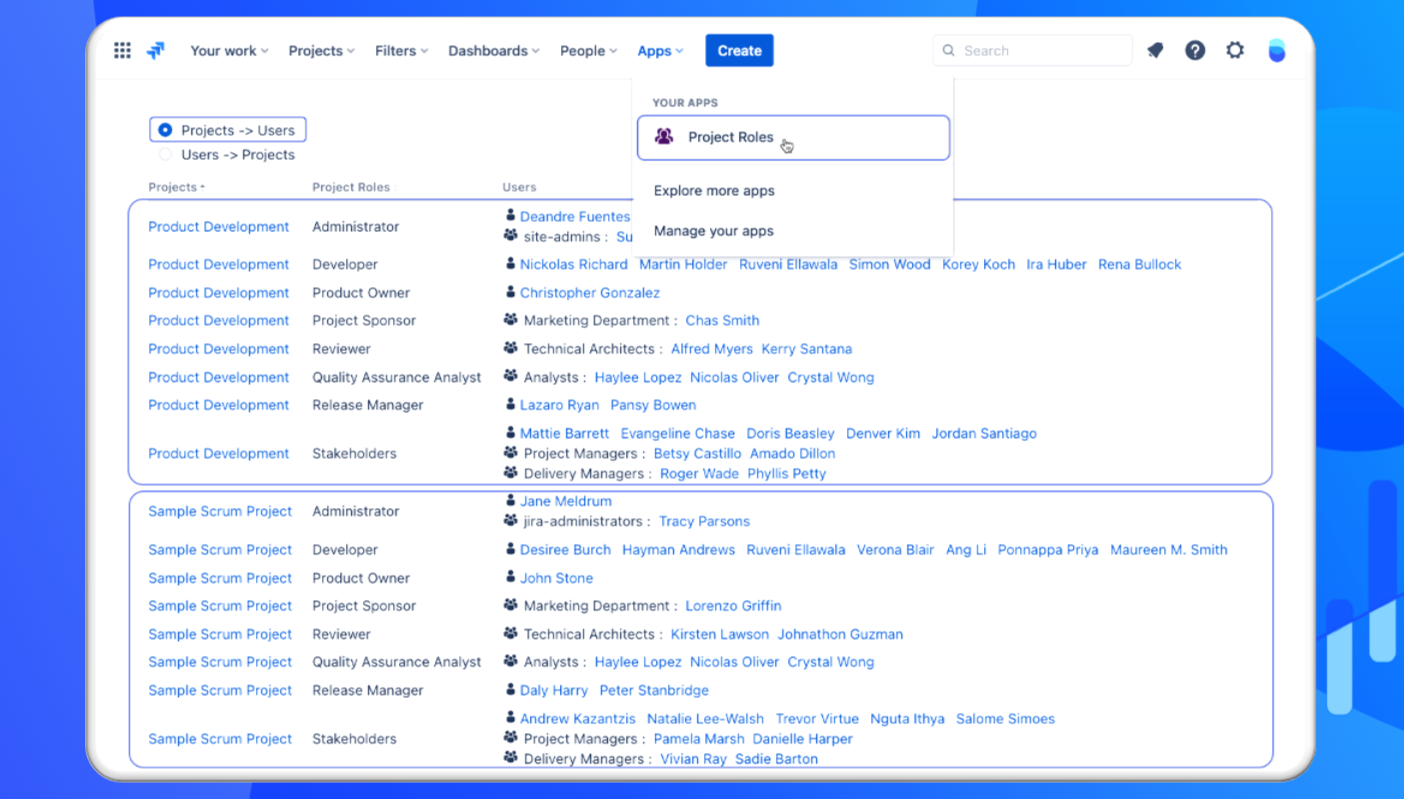Open the notifications icon

(1155, 51)
